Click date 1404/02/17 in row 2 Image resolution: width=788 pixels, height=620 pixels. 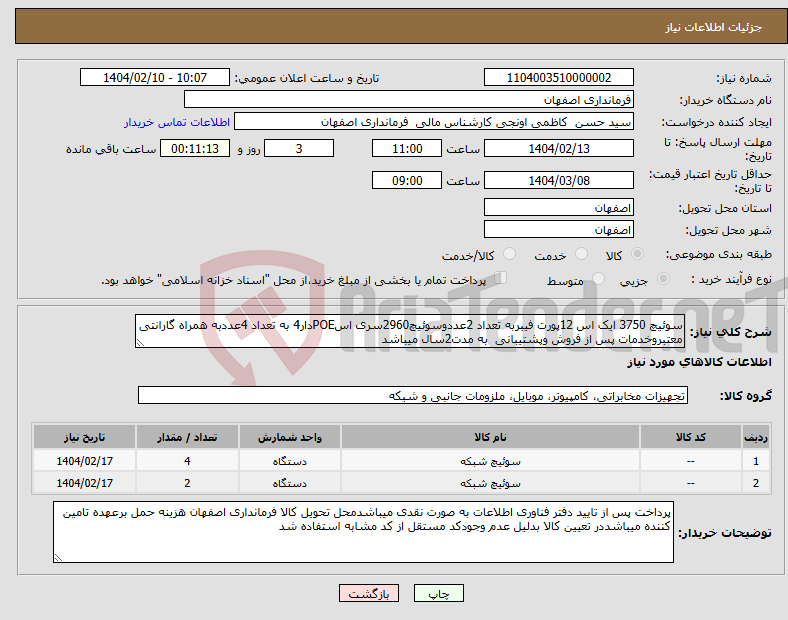tap(84, 483)
